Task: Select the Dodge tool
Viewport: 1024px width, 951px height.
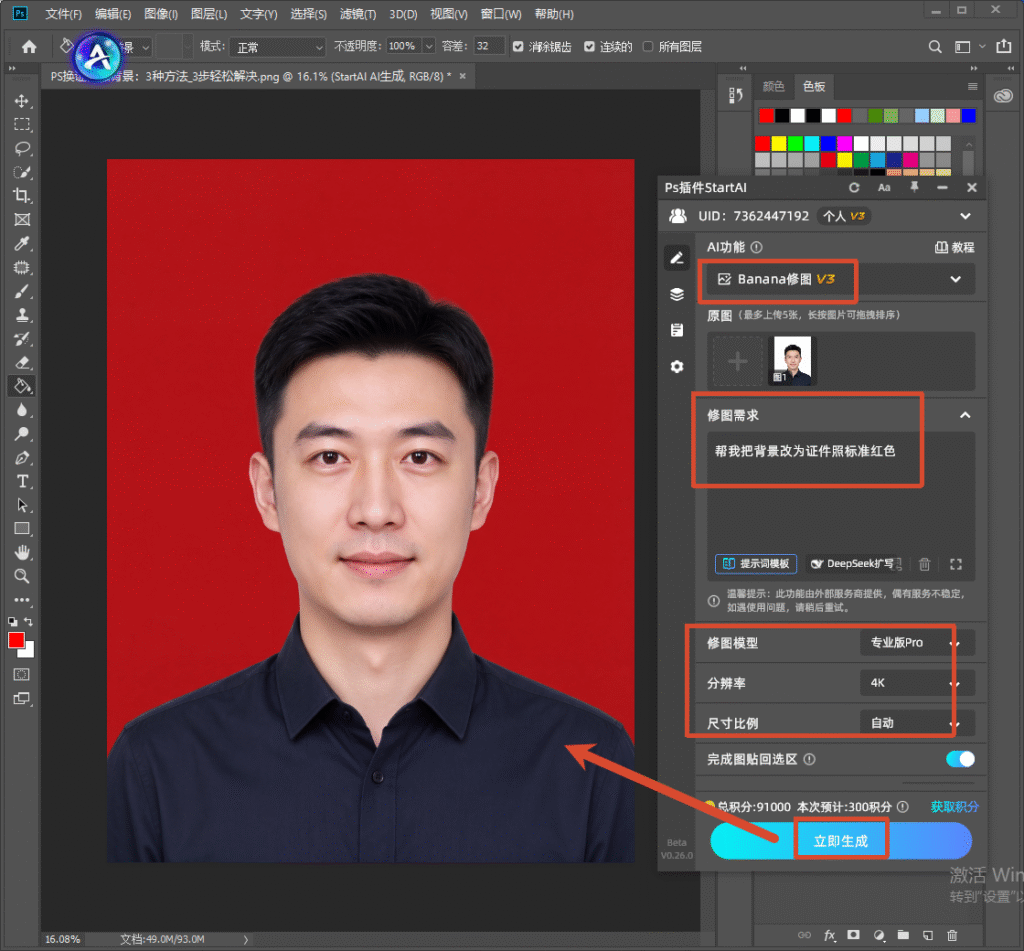Action: (22, 434)
